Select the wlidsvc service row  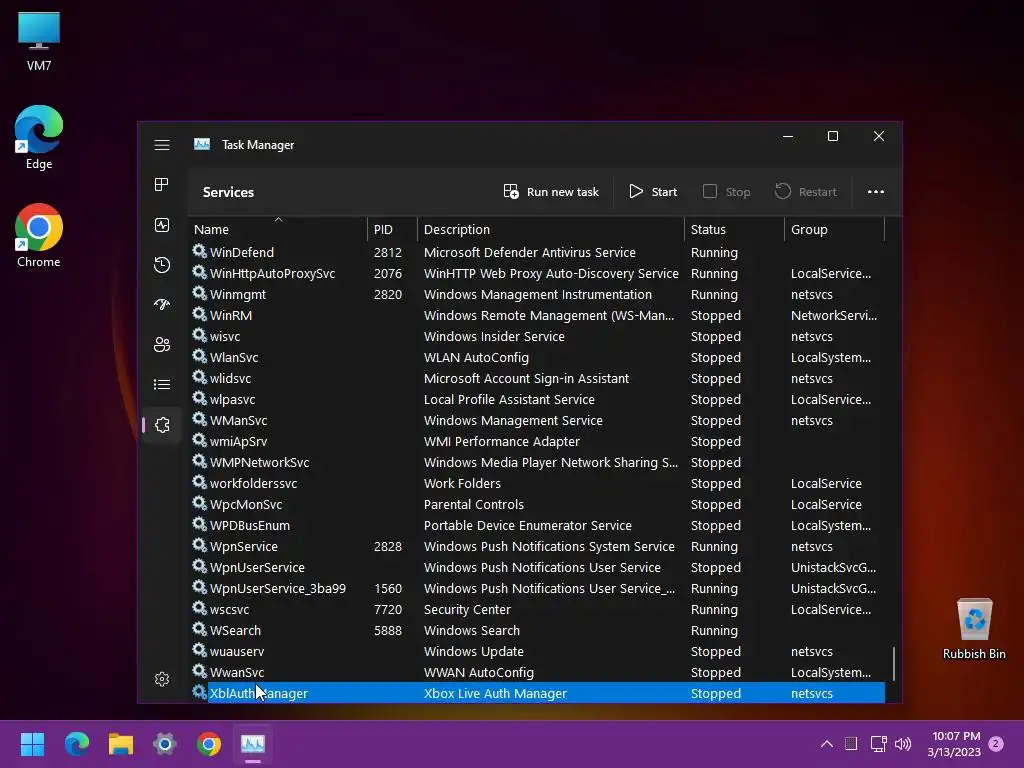pos(537,379)
